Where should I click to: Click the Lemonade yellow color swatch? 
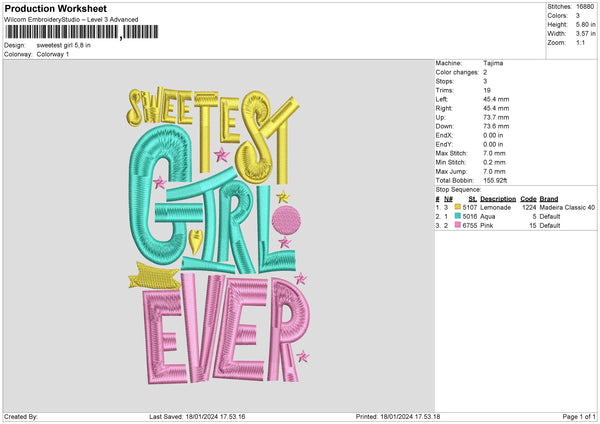(x=458, y=207)
